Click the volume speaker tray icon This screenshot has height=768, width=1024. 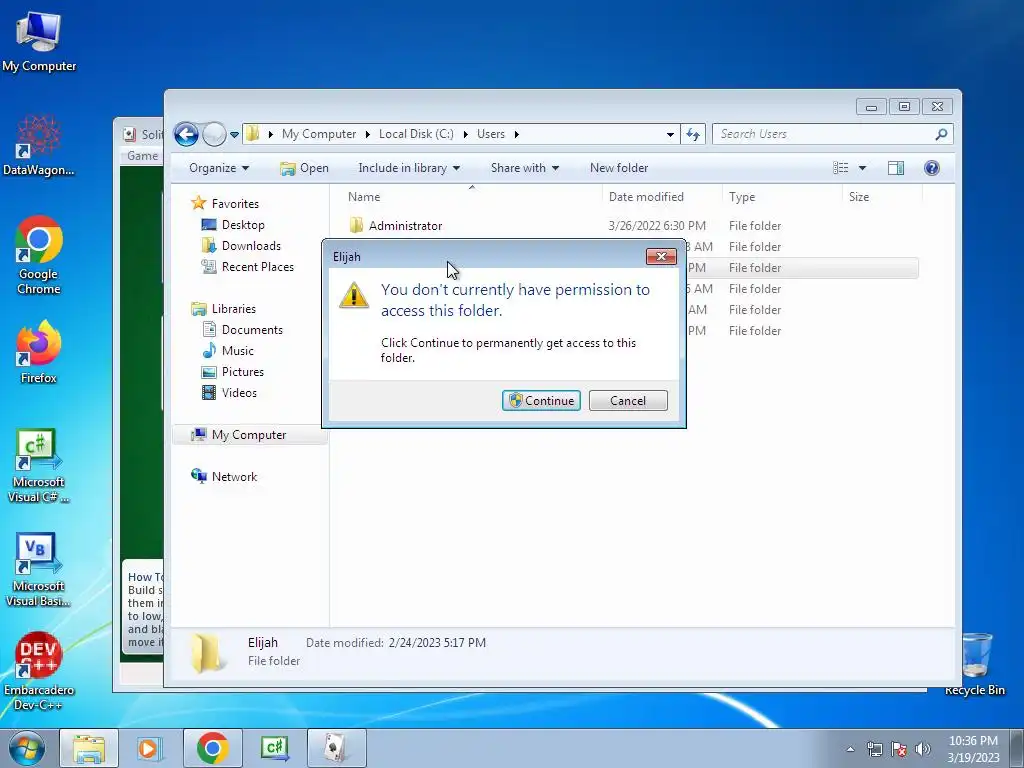[922, 749]
